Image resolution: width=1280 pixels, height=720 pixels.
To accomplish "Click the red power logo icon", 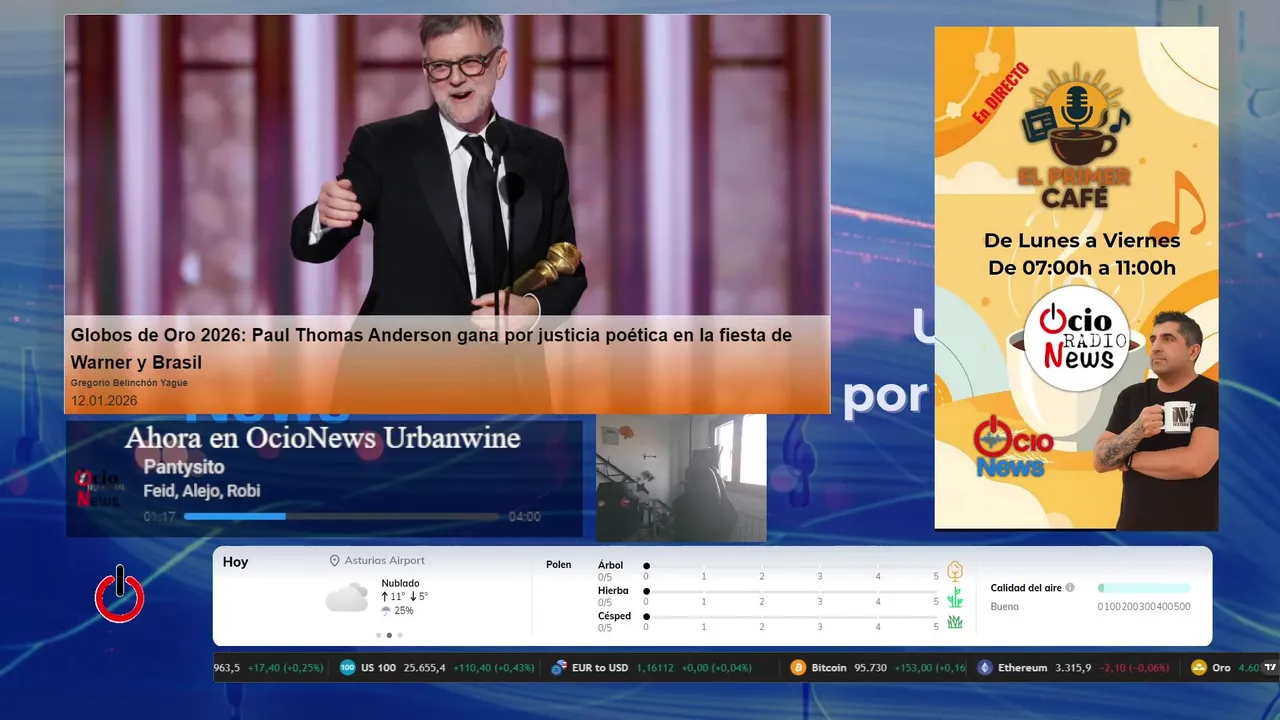I will pos(120,594).
